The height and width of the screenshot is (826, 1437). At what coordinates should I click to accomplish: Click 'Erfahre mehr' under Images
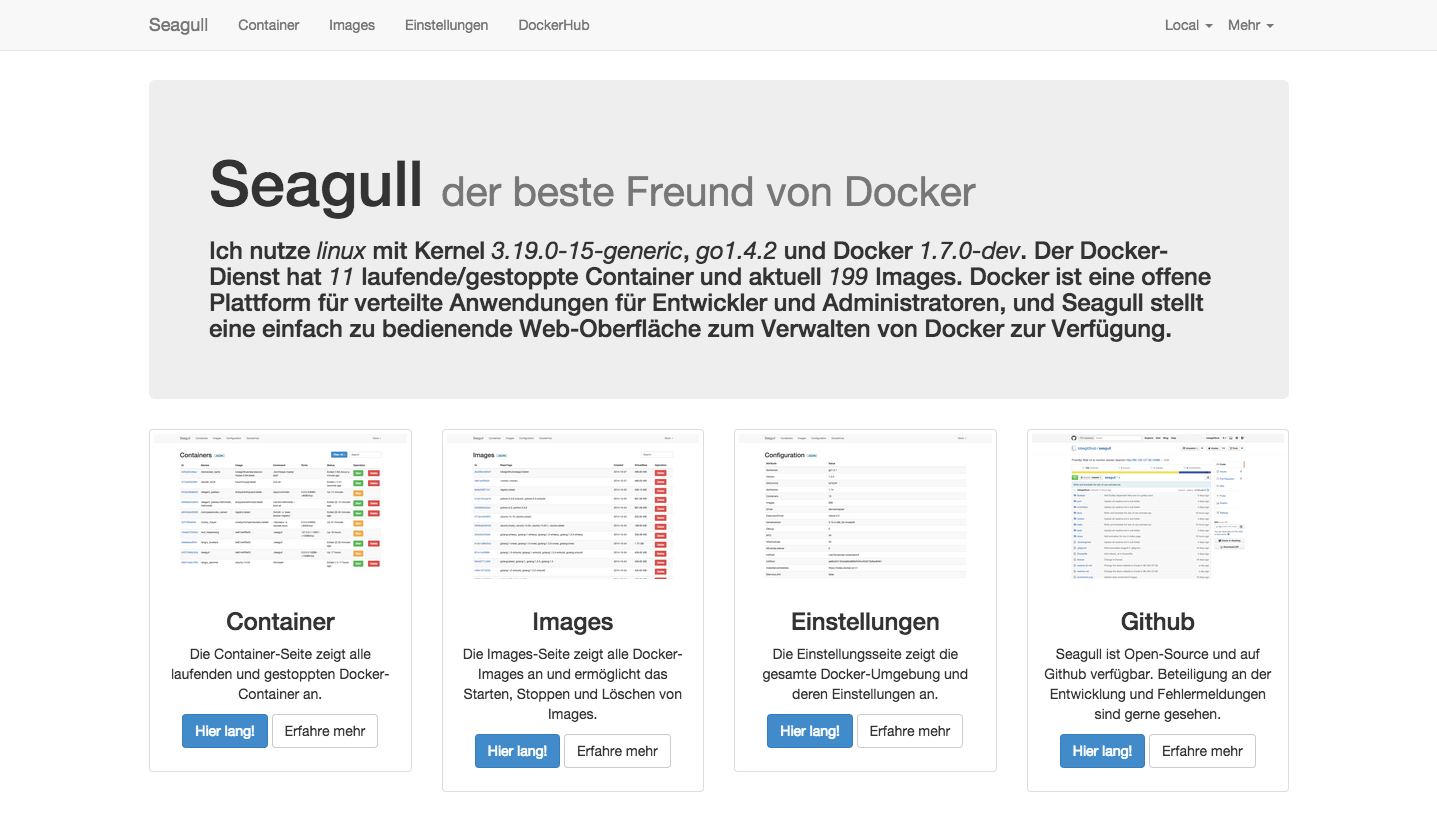point(617,751)
